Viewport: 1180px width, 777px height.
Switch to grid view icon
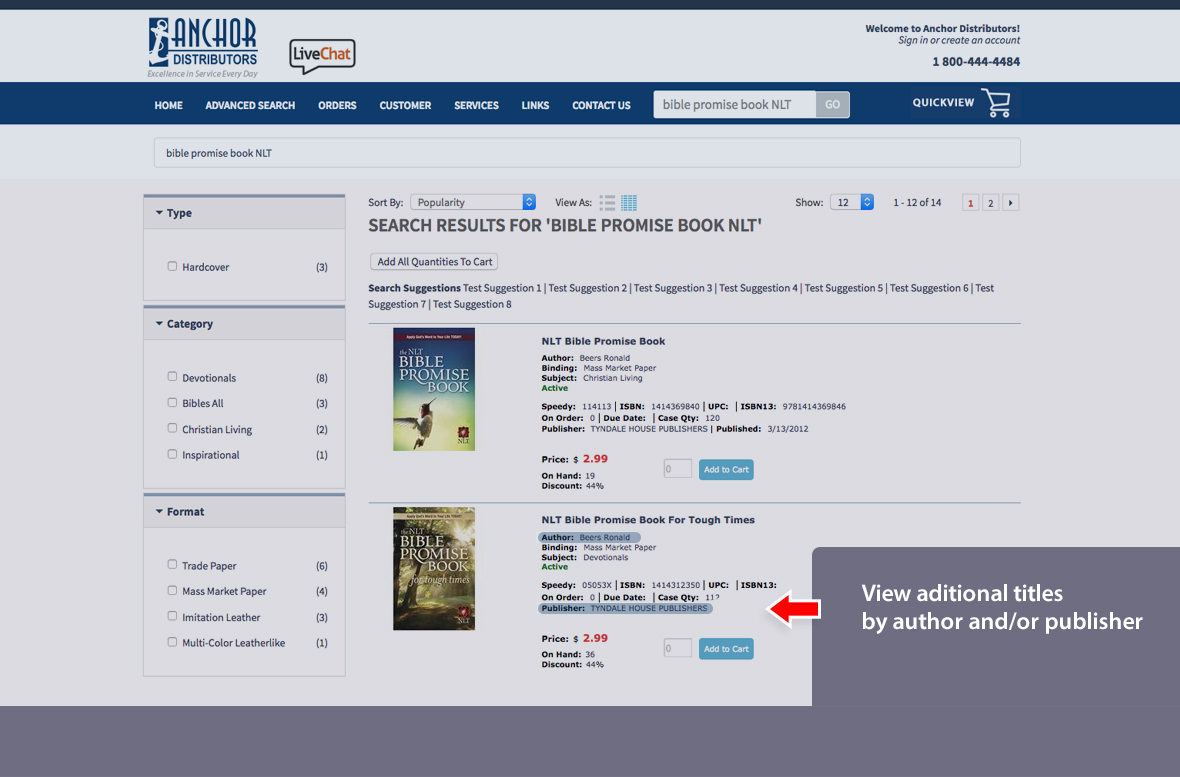(x=629, y=203)
